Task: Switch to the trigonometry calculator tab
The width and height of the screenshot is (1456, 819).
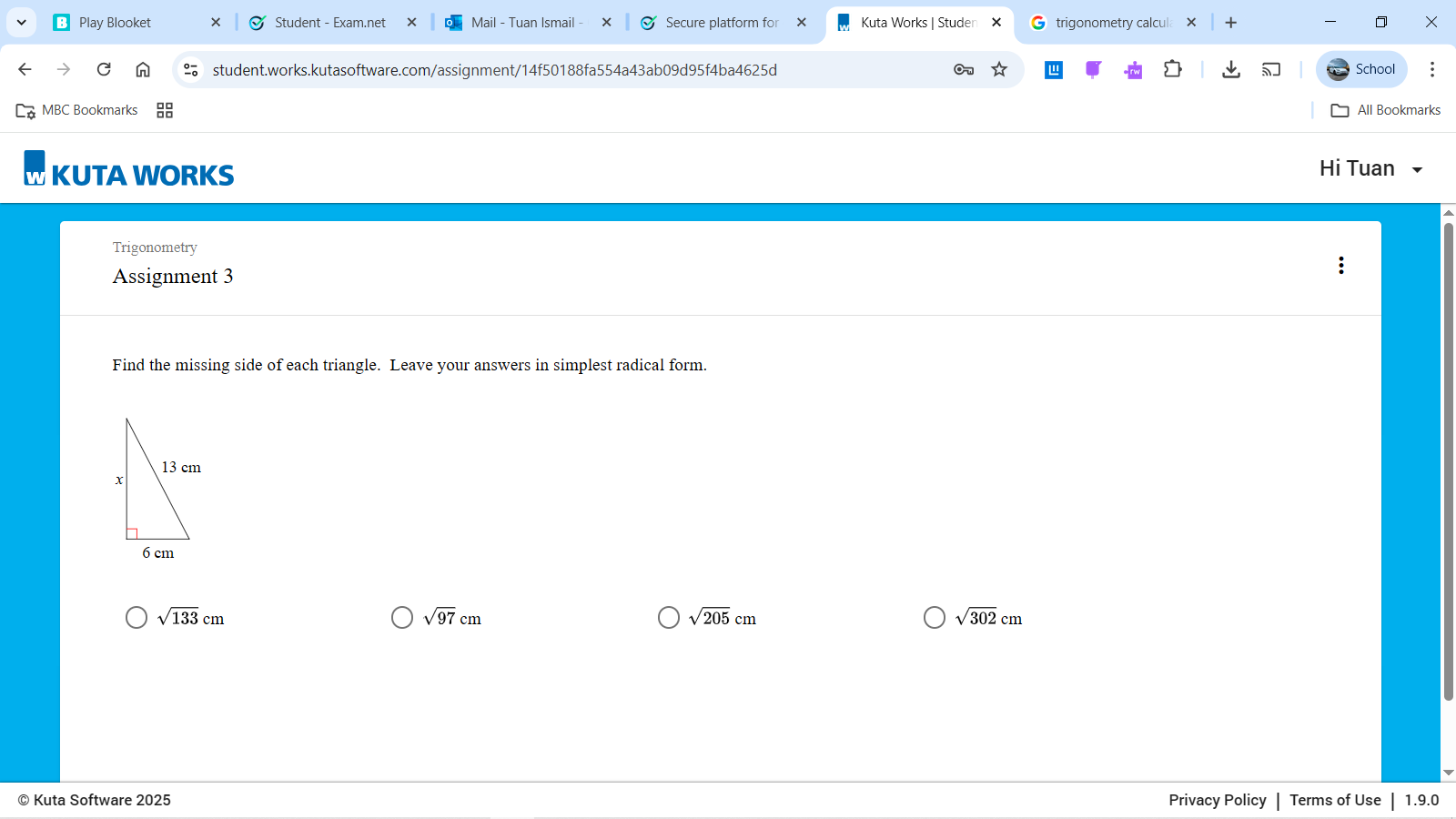Action: tap(1112, 22)
